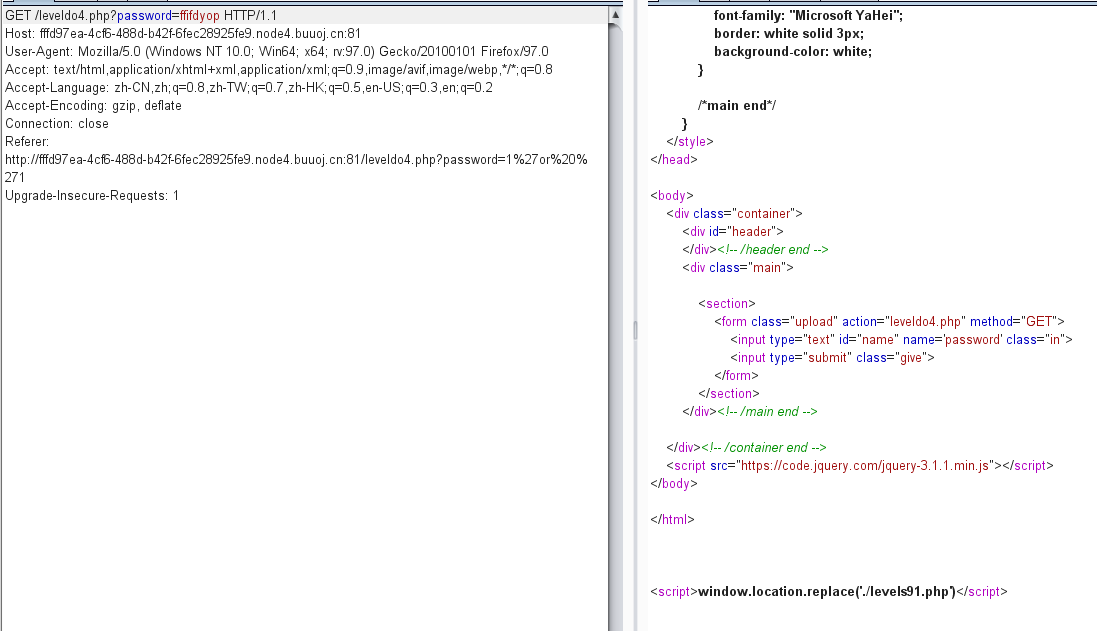The width and height of the screenshot is (1097, 631).
Task: Click the /header end comment
Action: (x=772, y=250)
